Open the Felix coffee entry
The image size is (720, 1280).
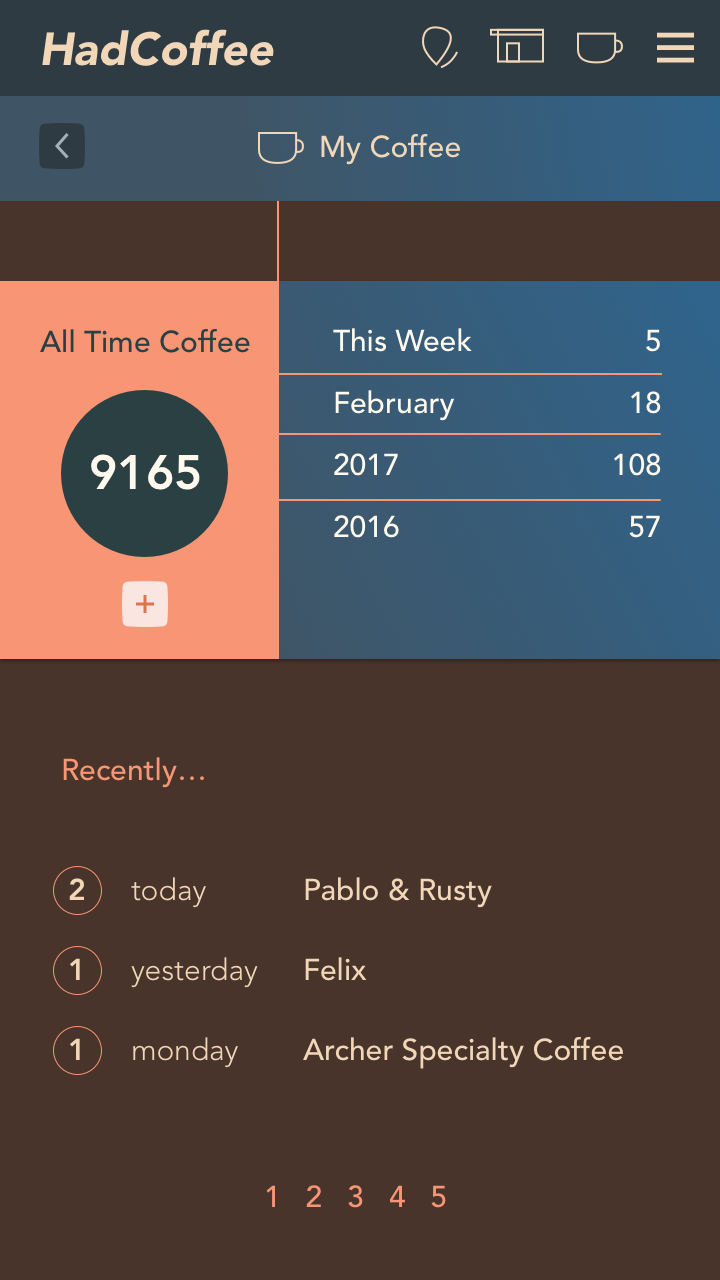click(335, 970)
